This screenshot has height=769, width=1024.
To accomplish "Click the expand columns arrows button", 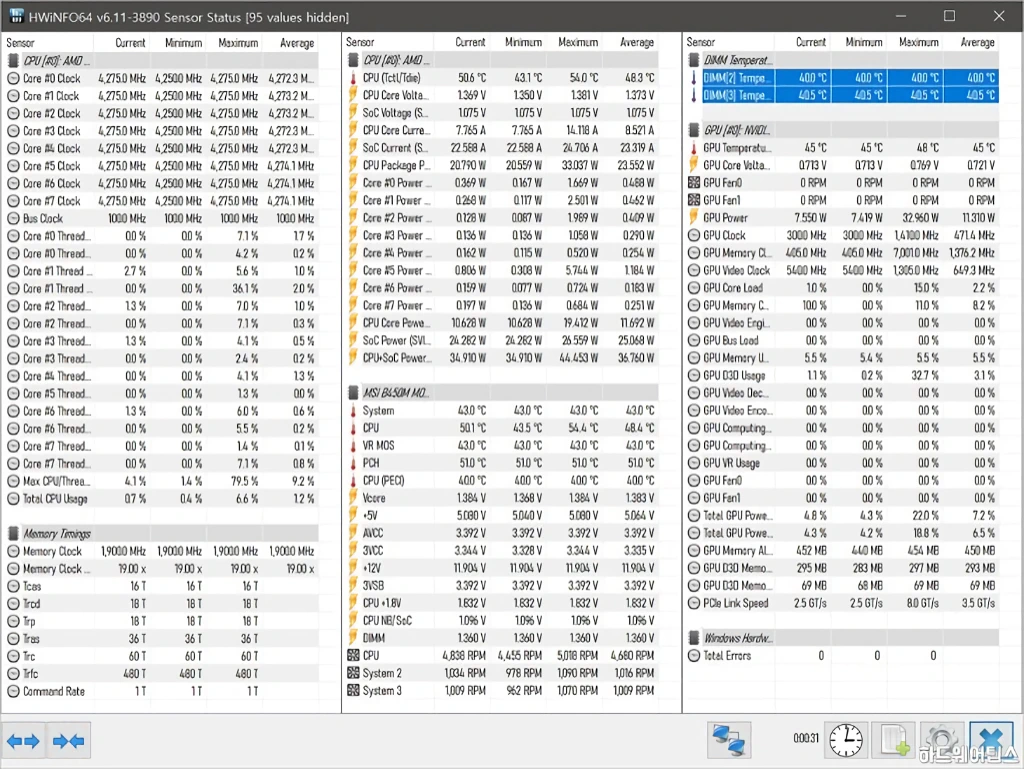I will 23,741.
